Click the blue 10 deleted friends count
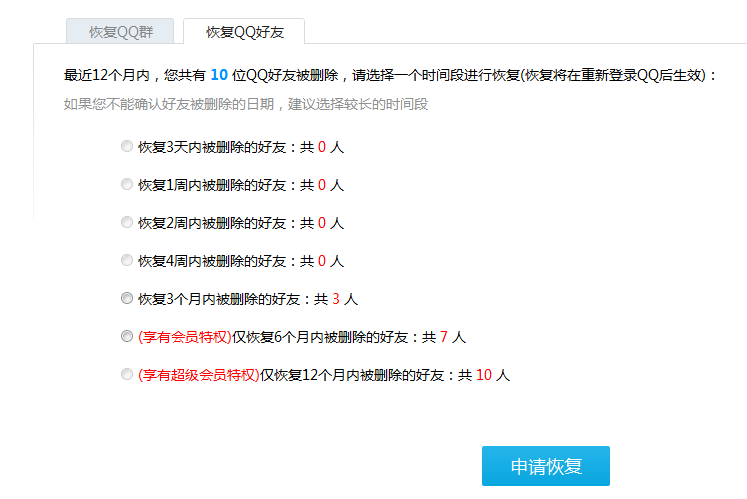This screenshot has width=747, height=499. pos(219,75)
